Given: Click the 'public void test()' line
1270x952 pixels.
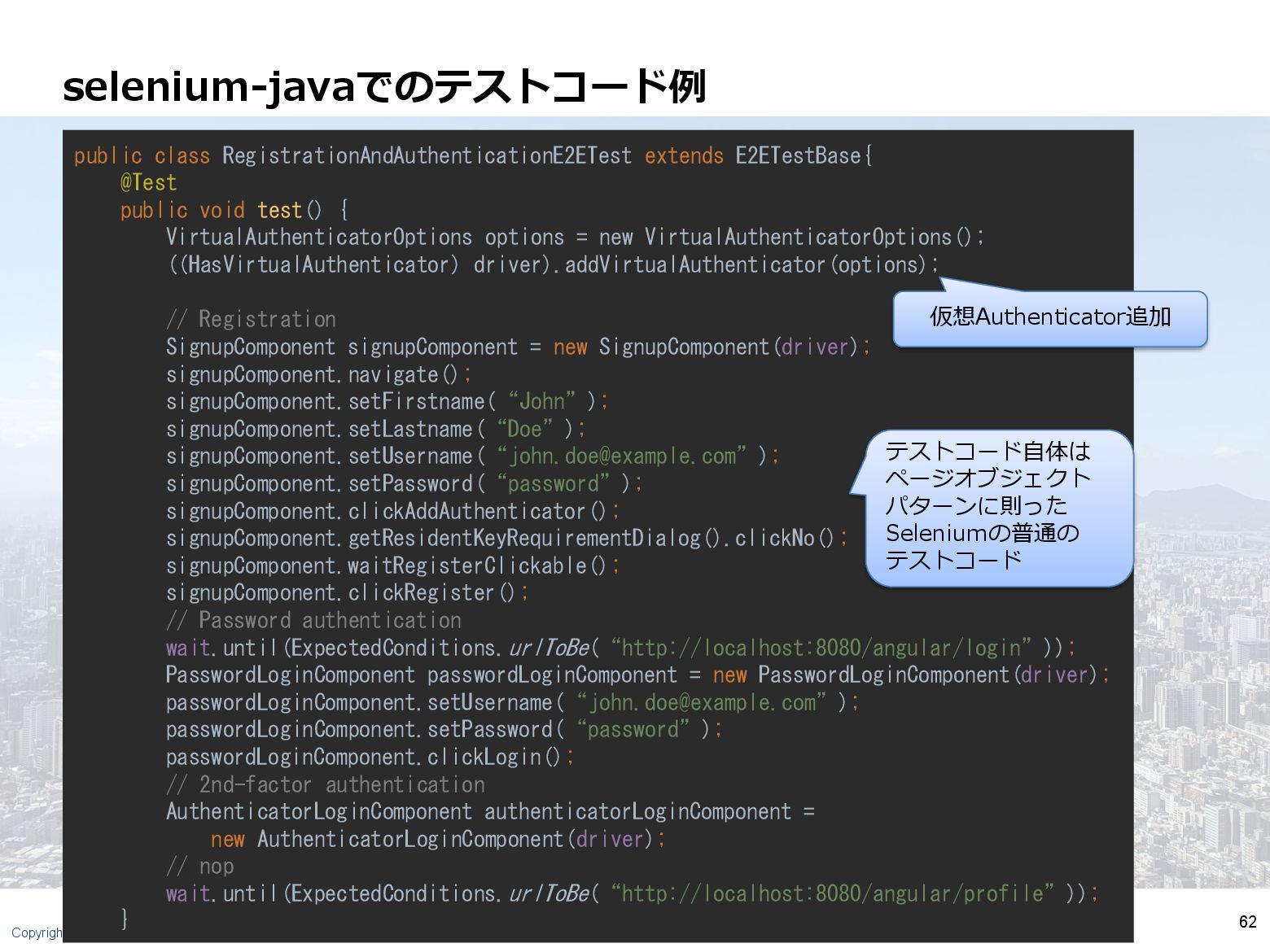Looking at the screenshot, I should click(x=234, y=210).
